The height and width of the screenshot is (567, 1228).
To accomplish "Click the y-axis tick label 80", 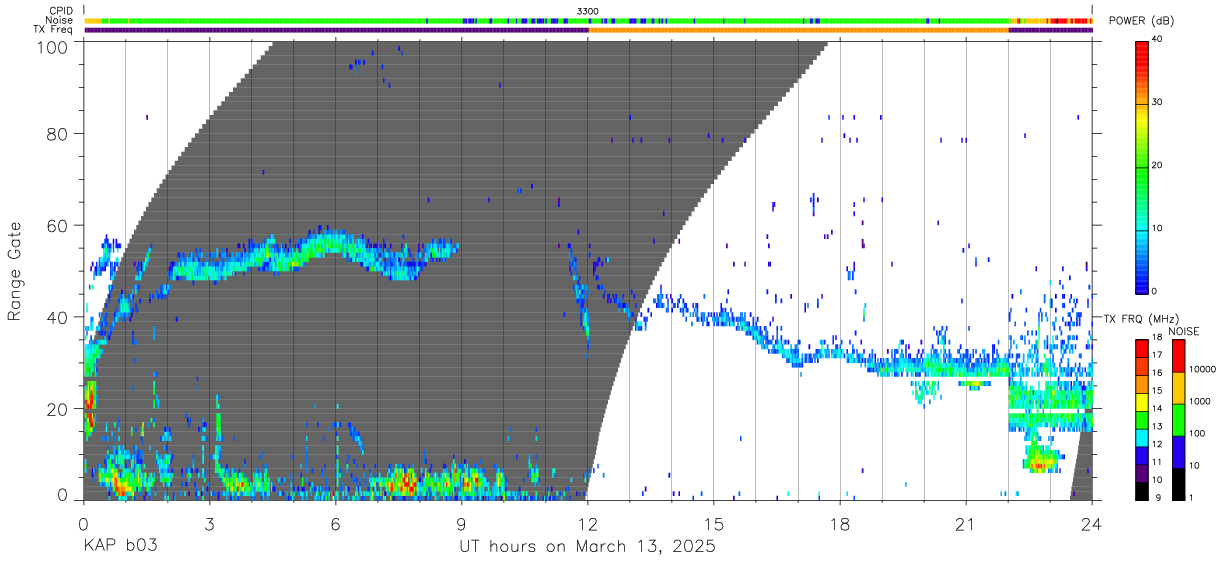I will [x=59, y=133].
